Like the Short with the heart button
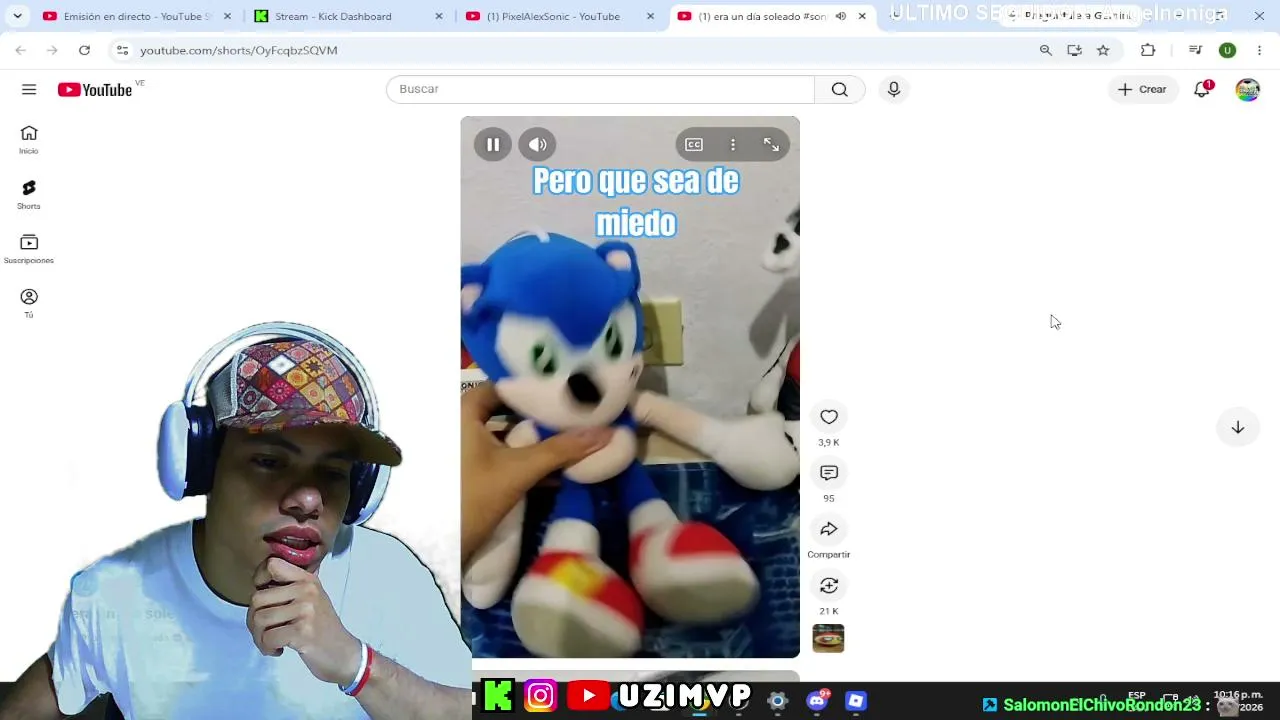Screen dimensions: 1280x720 pos(829,417)
